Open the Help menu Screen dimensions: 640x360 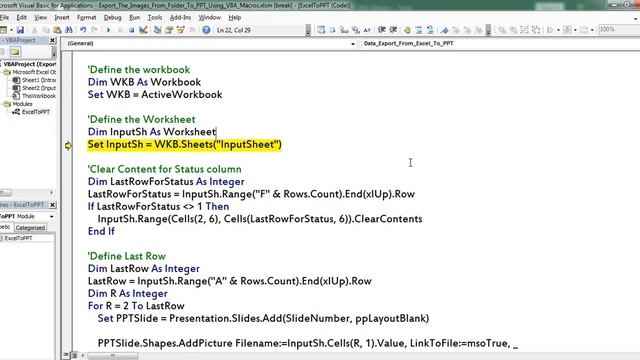pyautogui.click(x=235, y=18)
